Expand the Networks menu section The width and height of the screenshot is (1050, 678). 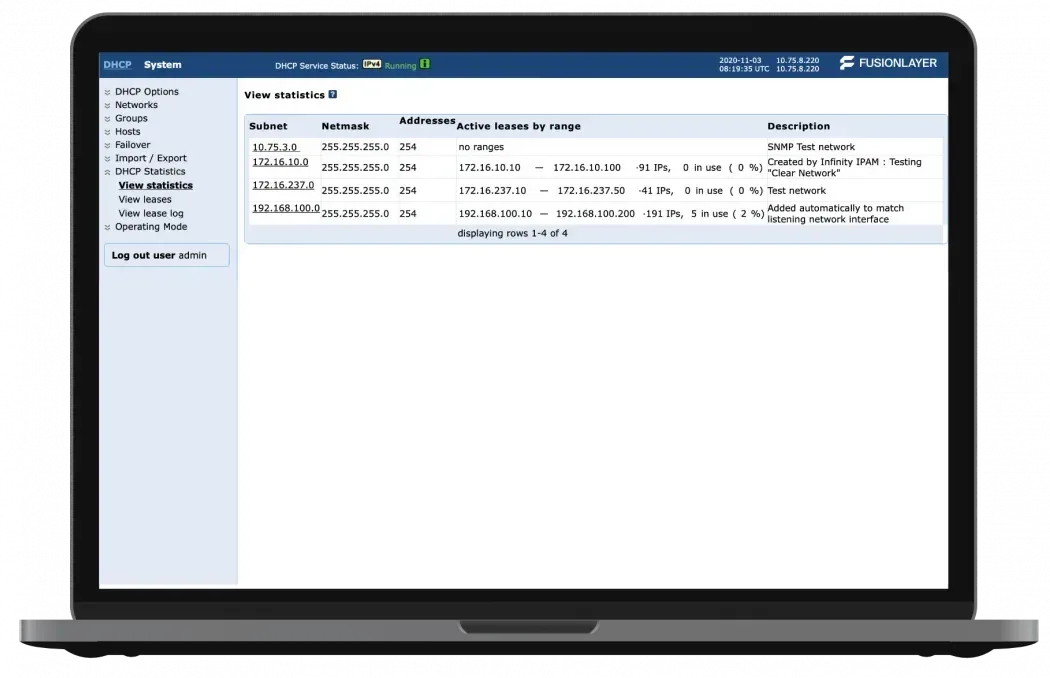(x=136, y=105)
